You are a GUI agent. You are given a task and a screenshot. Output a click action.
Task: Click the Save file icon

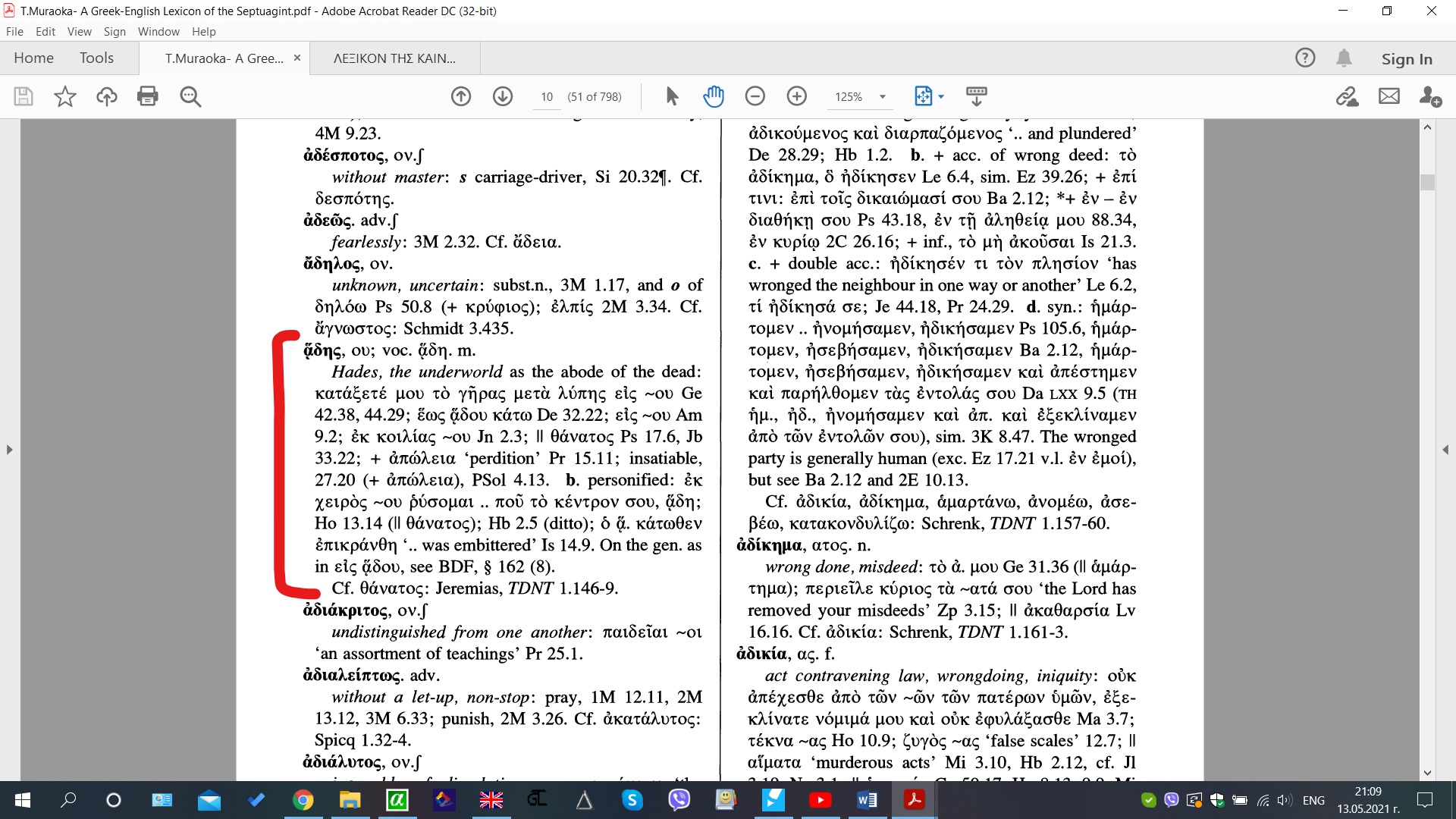point(24,96)
